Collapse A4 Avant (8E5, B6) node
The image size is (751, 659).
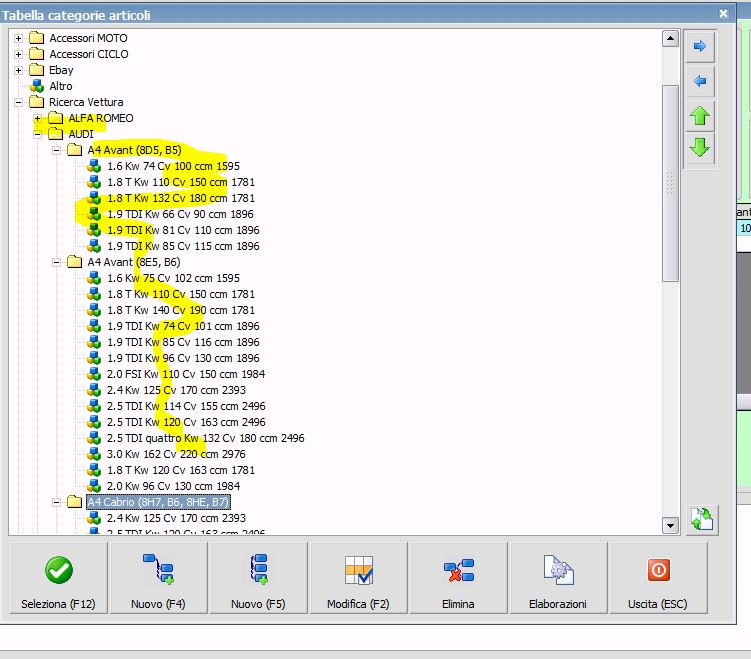tap(57, 262)
